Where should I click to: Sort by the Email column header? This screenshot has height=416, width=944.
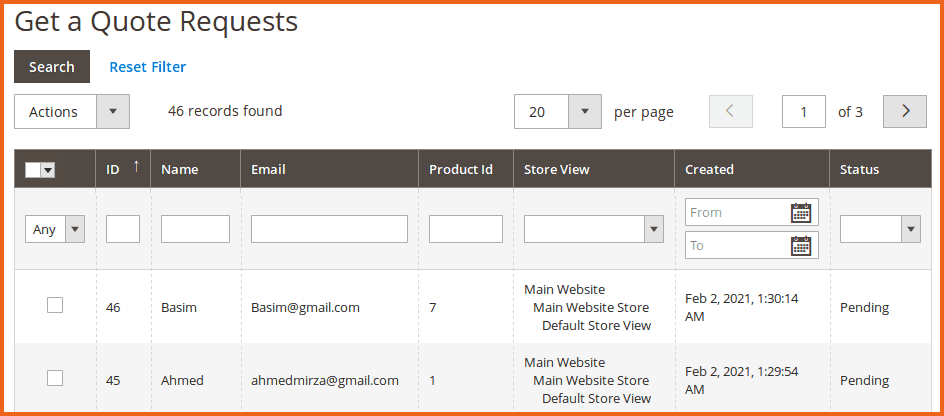point(268,169)
